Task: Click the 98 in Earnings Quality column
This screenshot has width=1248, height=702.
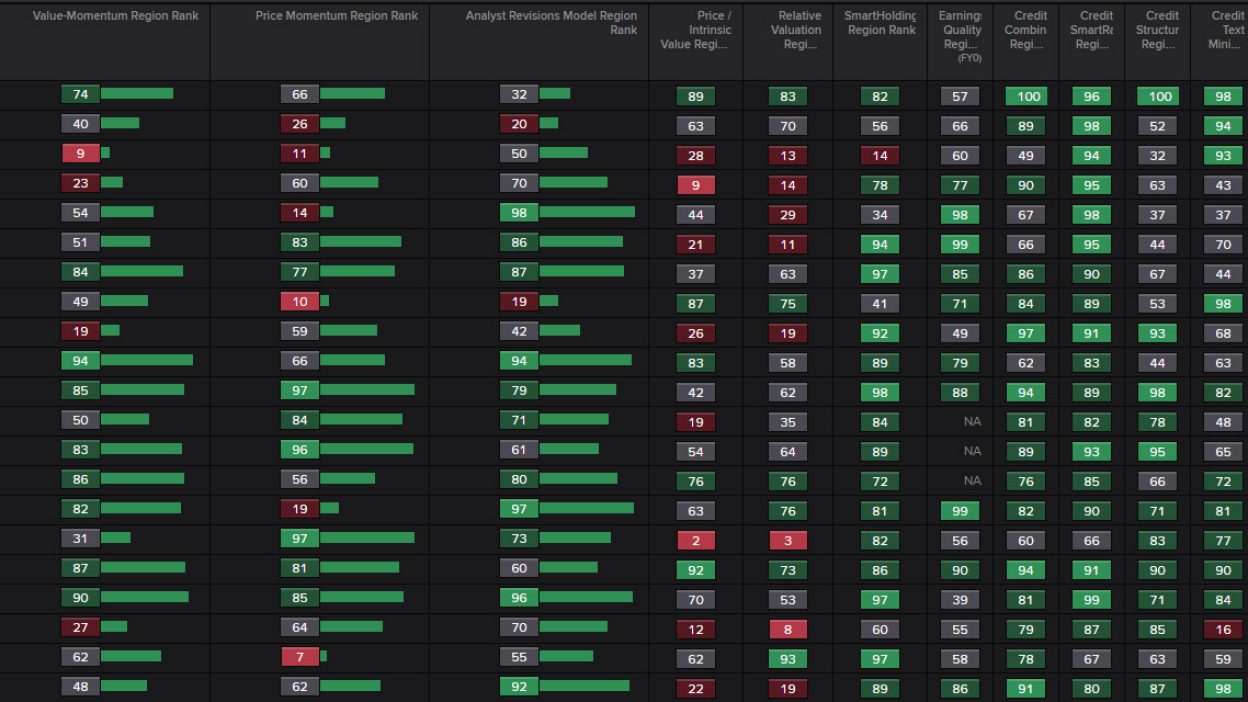Action: pos(960,215)
